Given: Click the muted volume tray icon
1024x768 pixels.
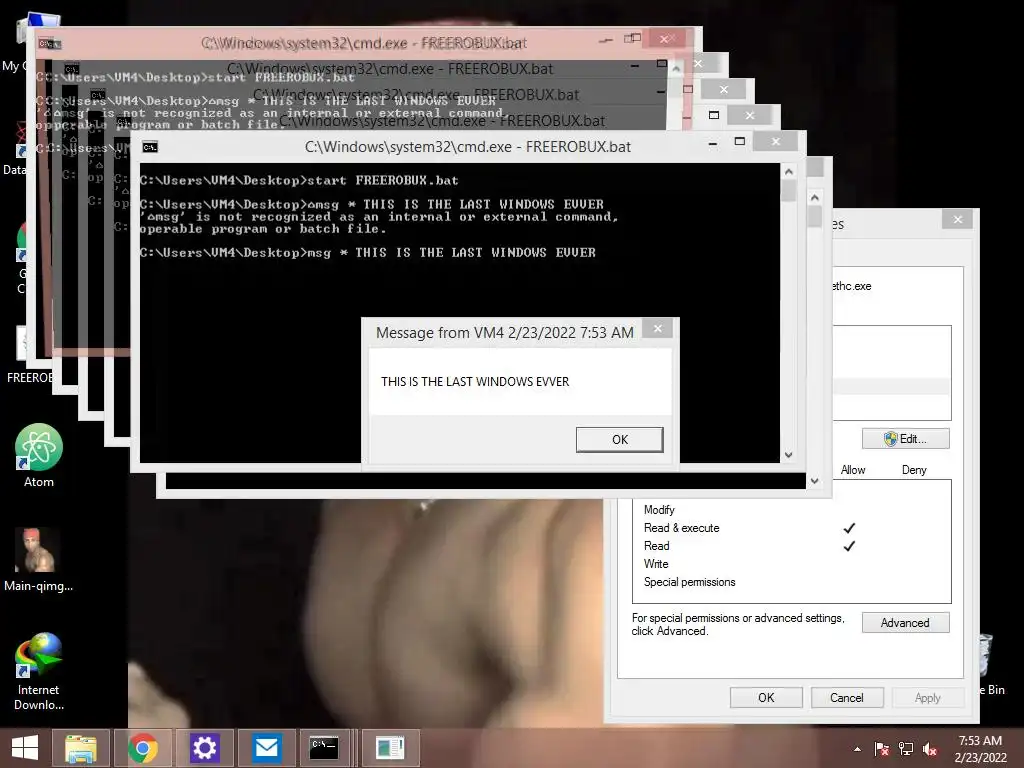Looking at the screenshot, I should 930,749.
